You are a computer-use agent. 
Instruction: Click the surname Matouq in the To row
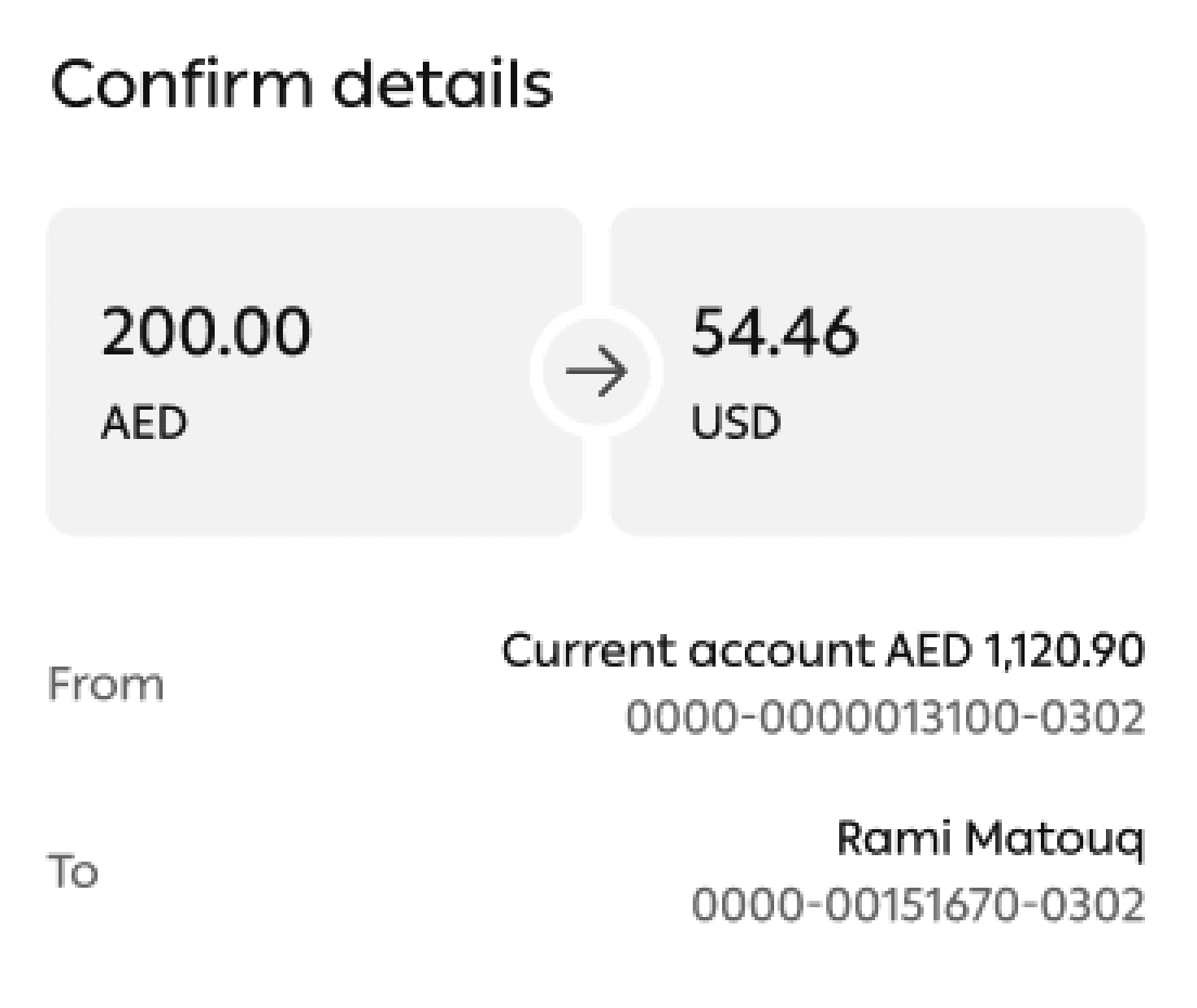click(1056, 839)
